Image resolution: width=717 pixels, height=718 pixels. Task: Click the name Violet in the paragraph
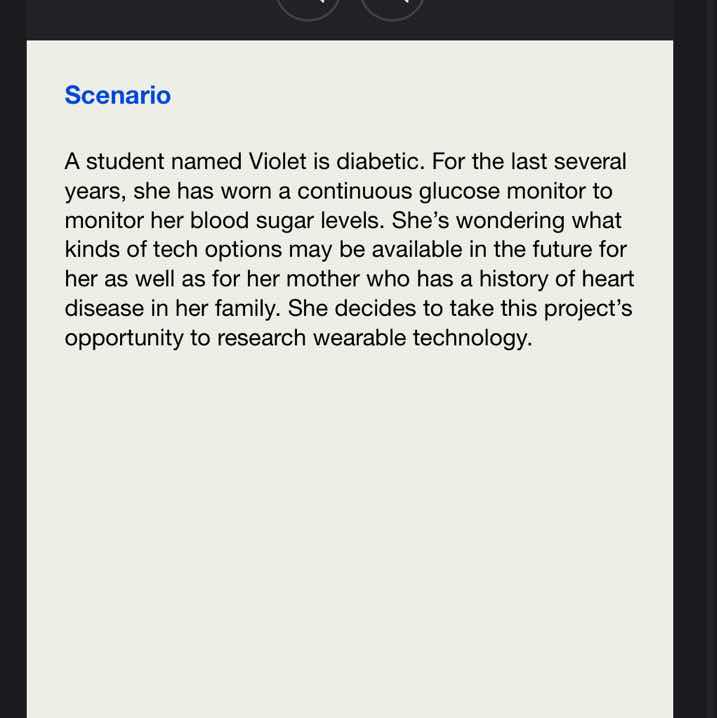pyautogui.click(x=277, y=162)
